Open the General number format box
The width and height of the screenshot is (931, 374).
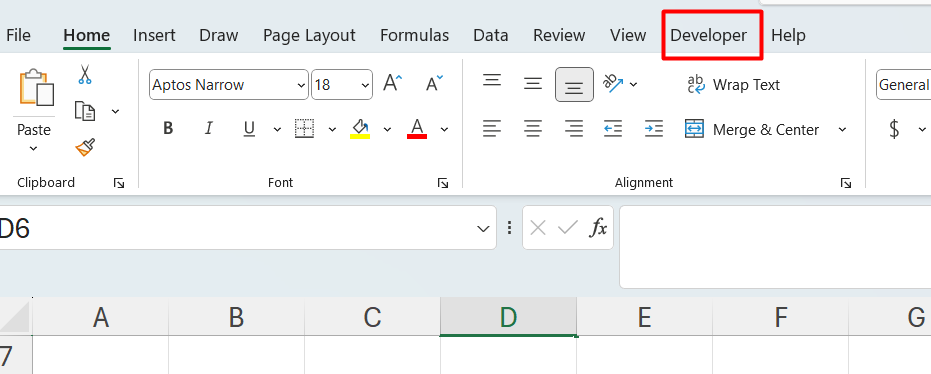point(904,85)
